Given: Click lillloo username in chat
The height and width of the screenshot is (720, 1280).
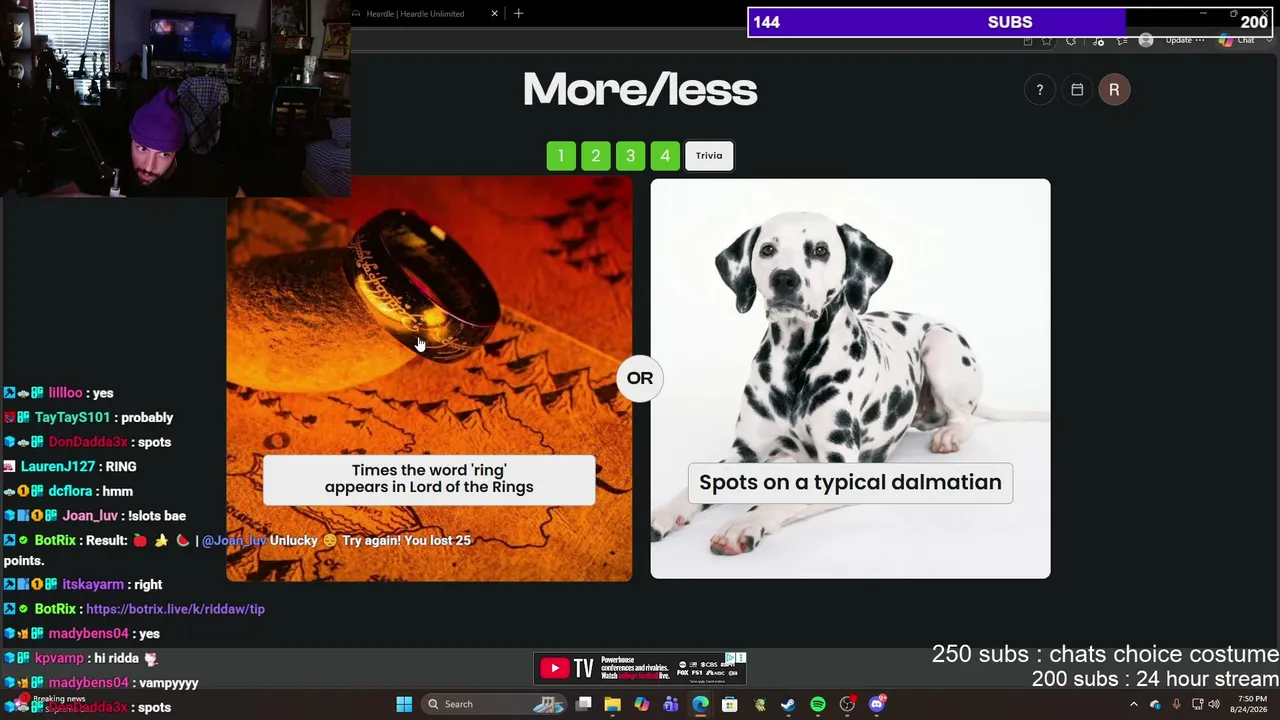Looking at the screenshot, I should coord(65,393).
